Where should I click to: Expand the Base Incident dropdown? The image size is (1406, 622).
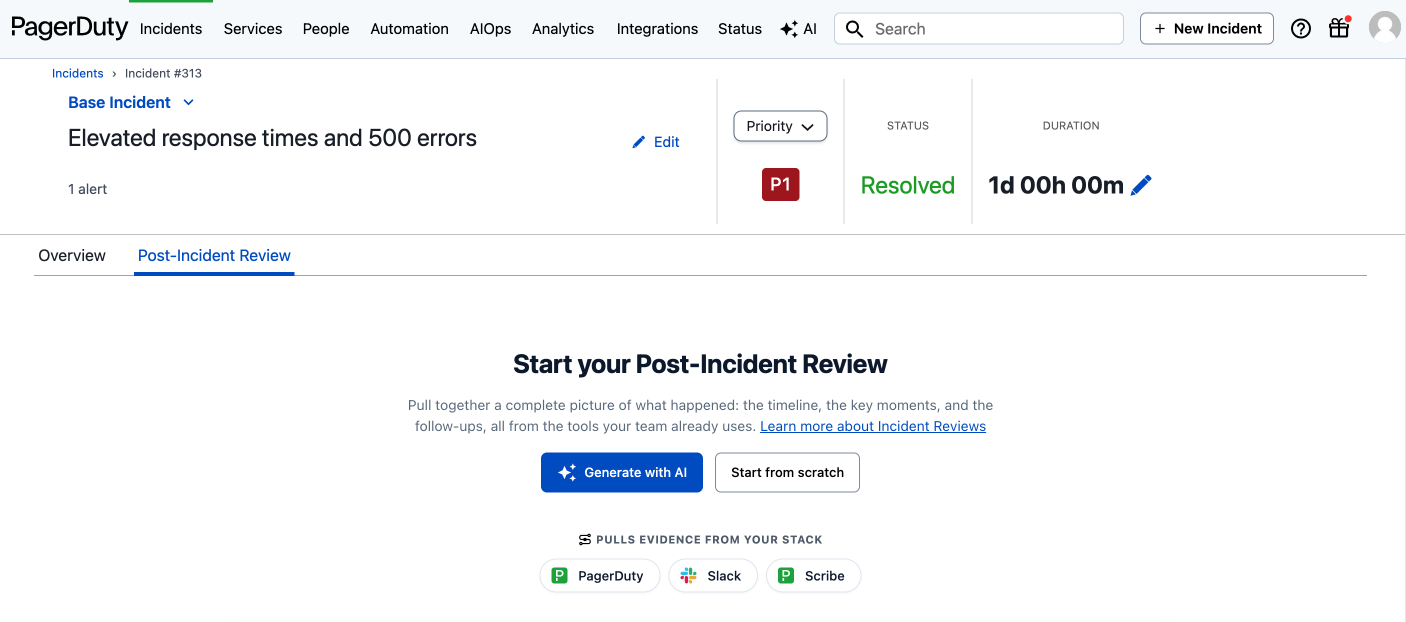[x=131, y=102]
